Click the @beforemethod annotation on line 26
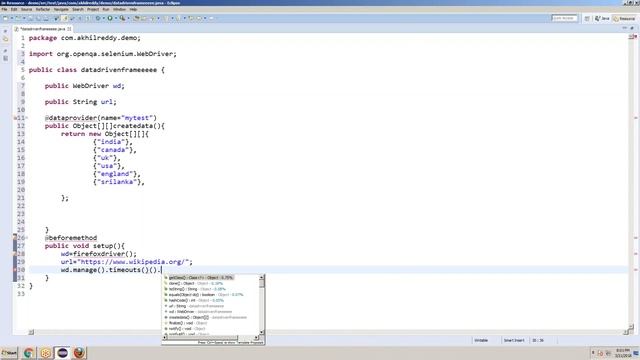The height and width of the screenshot is (360, 640). pos(71,238)
